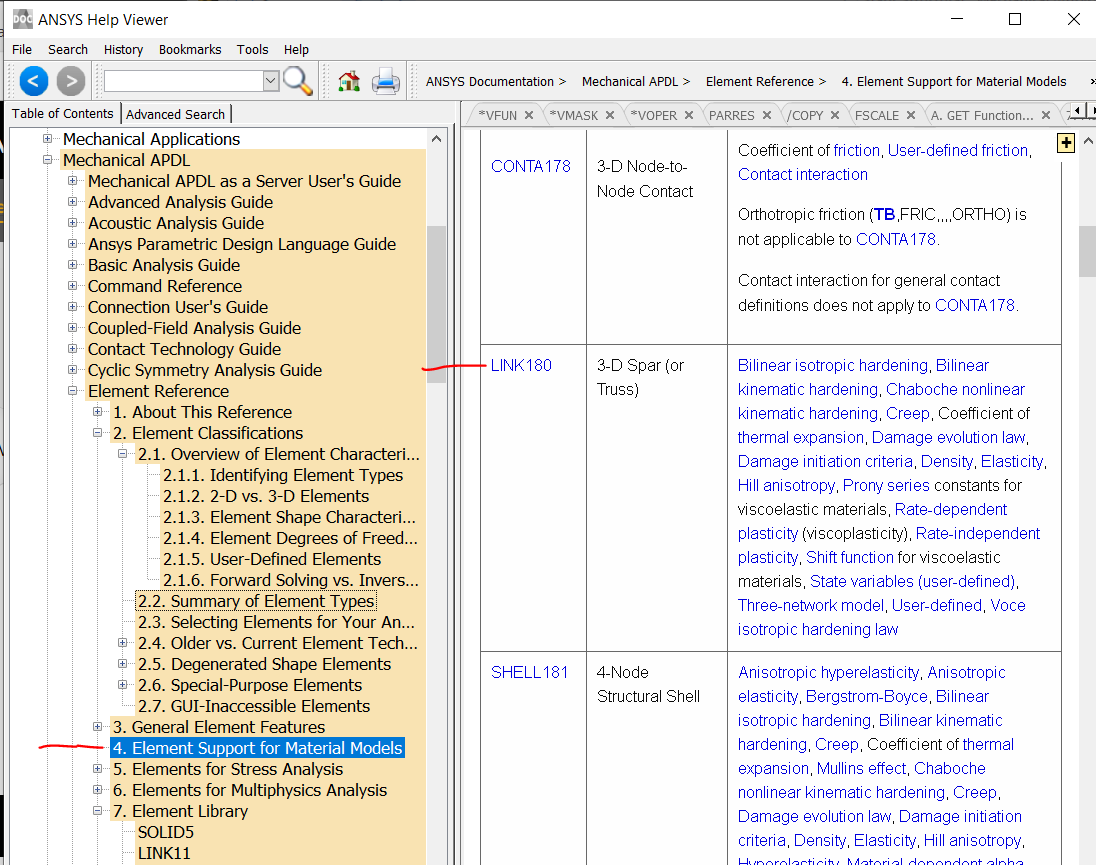Open the LINK180 element link
The image size is (1096, 865).
coord(521,365)
